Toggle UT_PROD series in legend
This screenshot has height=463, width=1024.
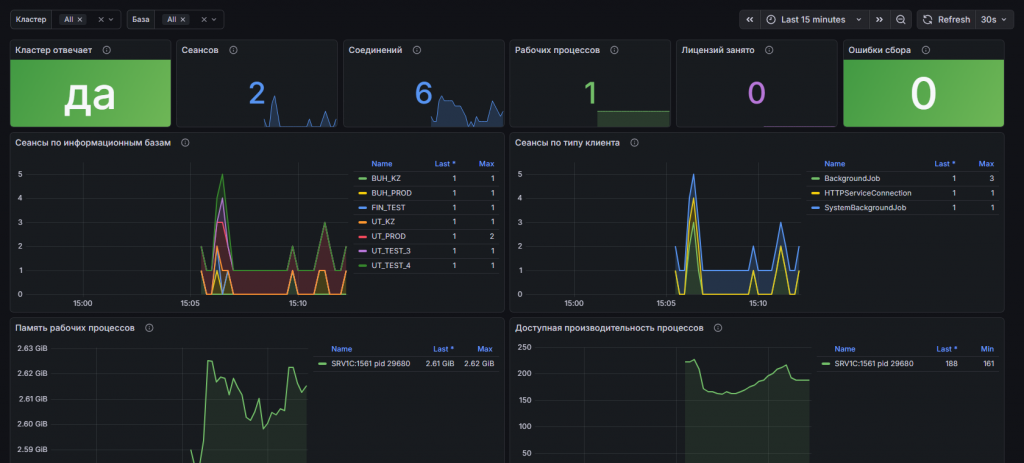391,236
